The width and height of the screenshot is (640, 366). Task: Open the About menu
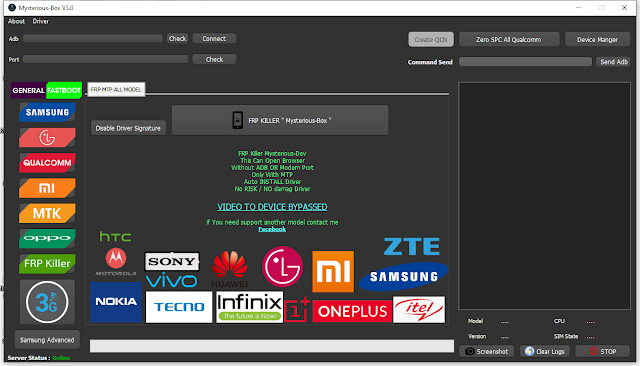coord(16,21)
